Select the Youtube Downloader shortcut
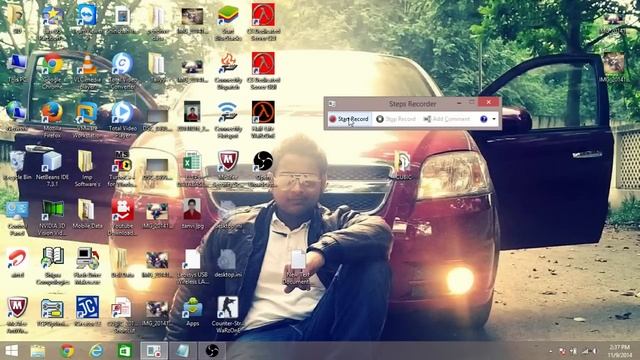Viewport: 640px width, 360px height. (122, 218)
